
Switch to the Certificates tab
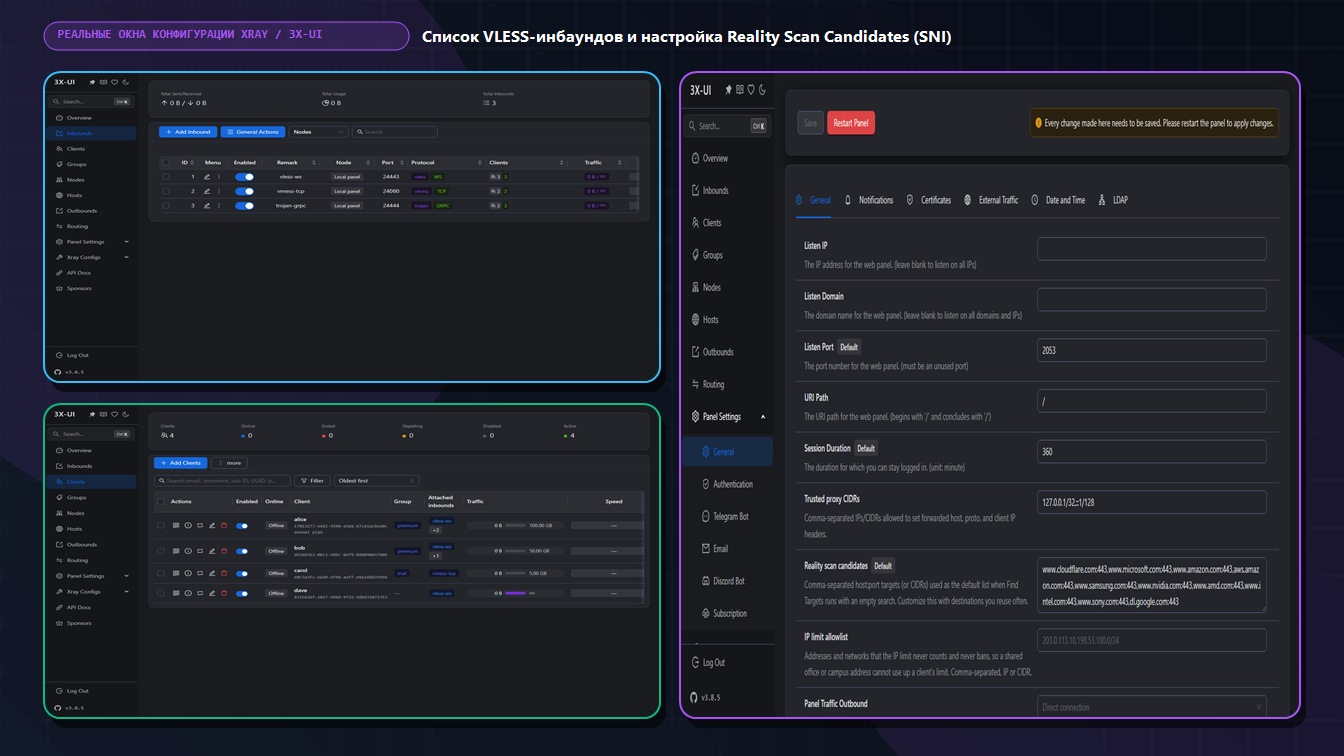point(929,200)
